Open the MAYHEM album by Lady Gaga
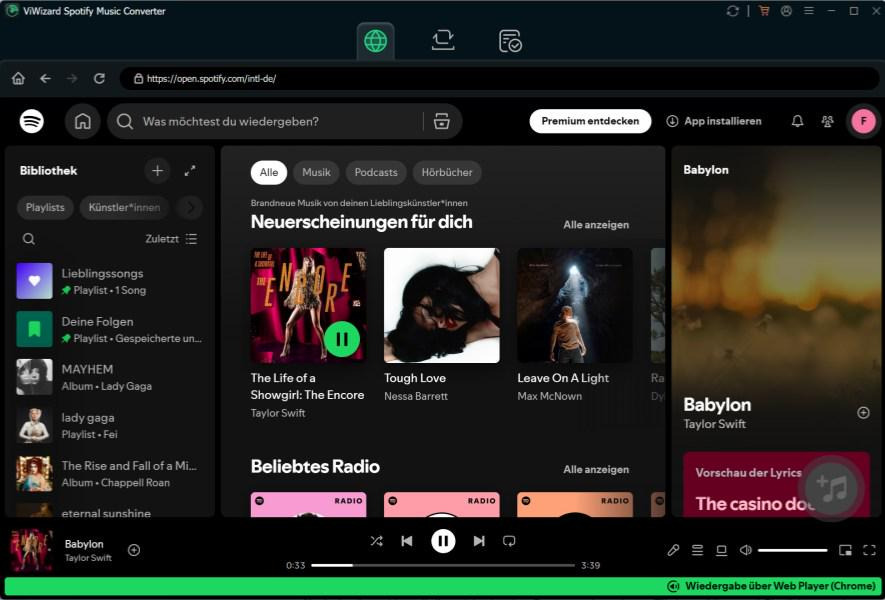 click(x=110, y=377)
